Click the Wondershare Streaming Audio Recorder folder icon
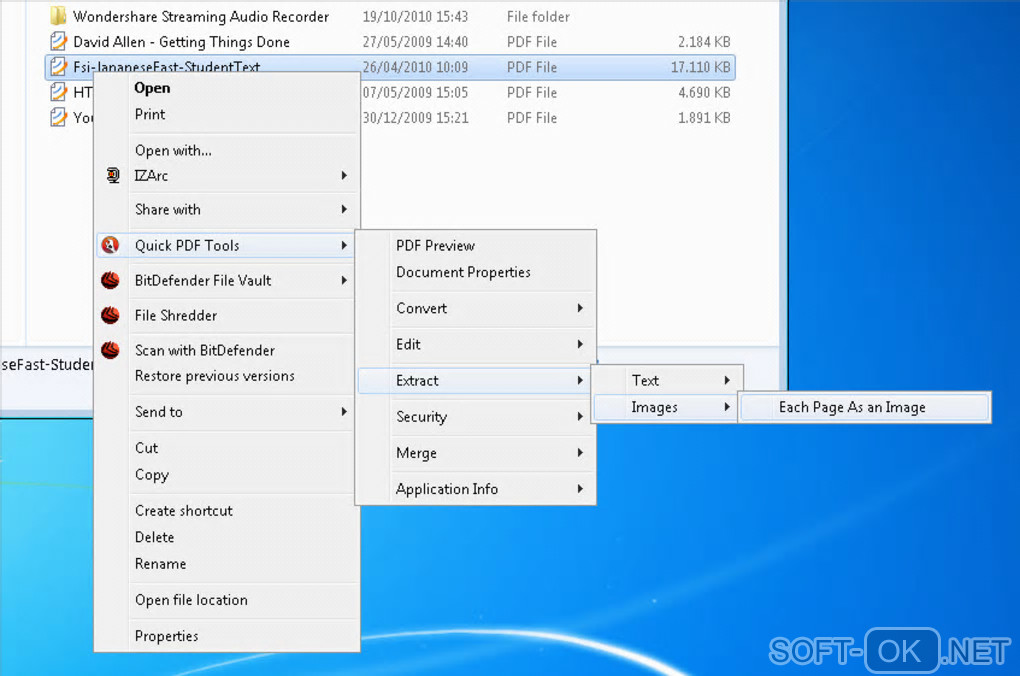Screen dimensions: 1020x676 coord(59,16)
